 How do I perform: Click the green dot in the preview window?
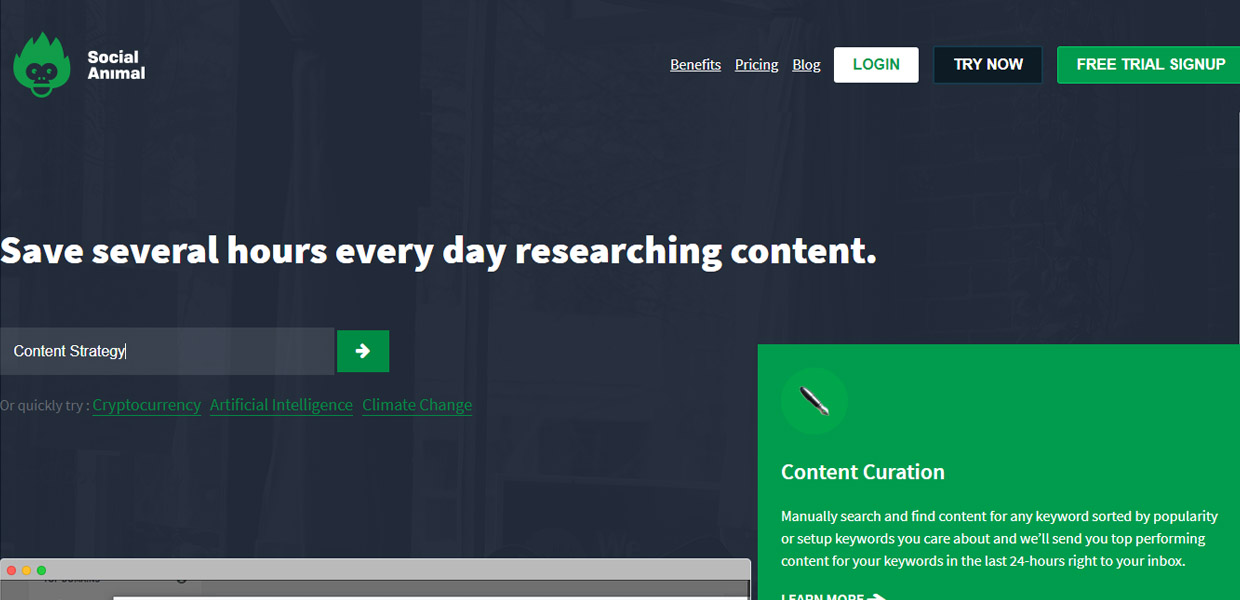(42, 570)
